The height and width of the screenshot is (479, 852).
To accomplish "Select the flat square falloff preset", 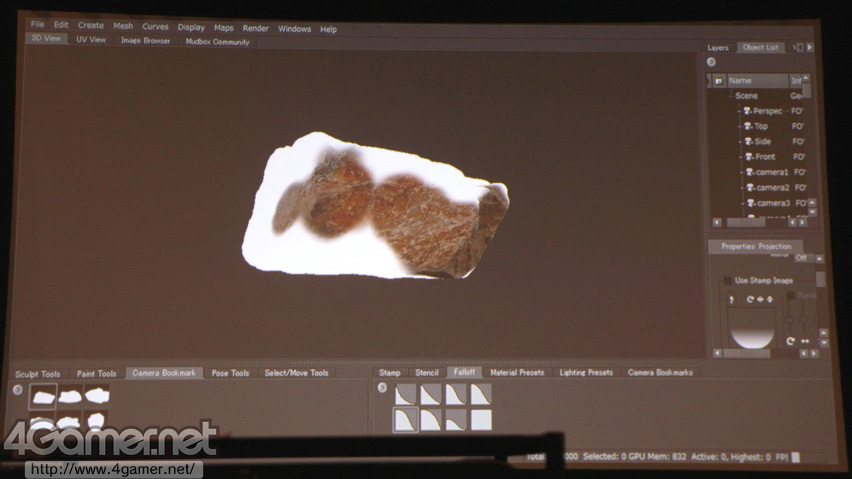I will point(481,420).
